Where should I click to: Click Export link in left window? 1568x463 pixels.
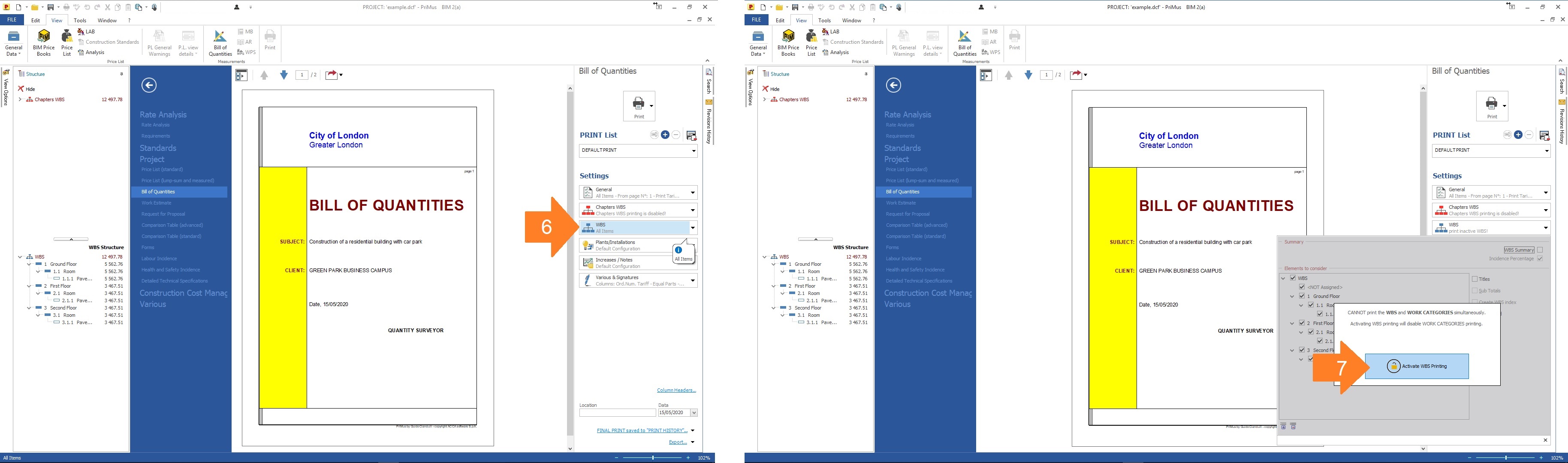[x=678, y=442]
